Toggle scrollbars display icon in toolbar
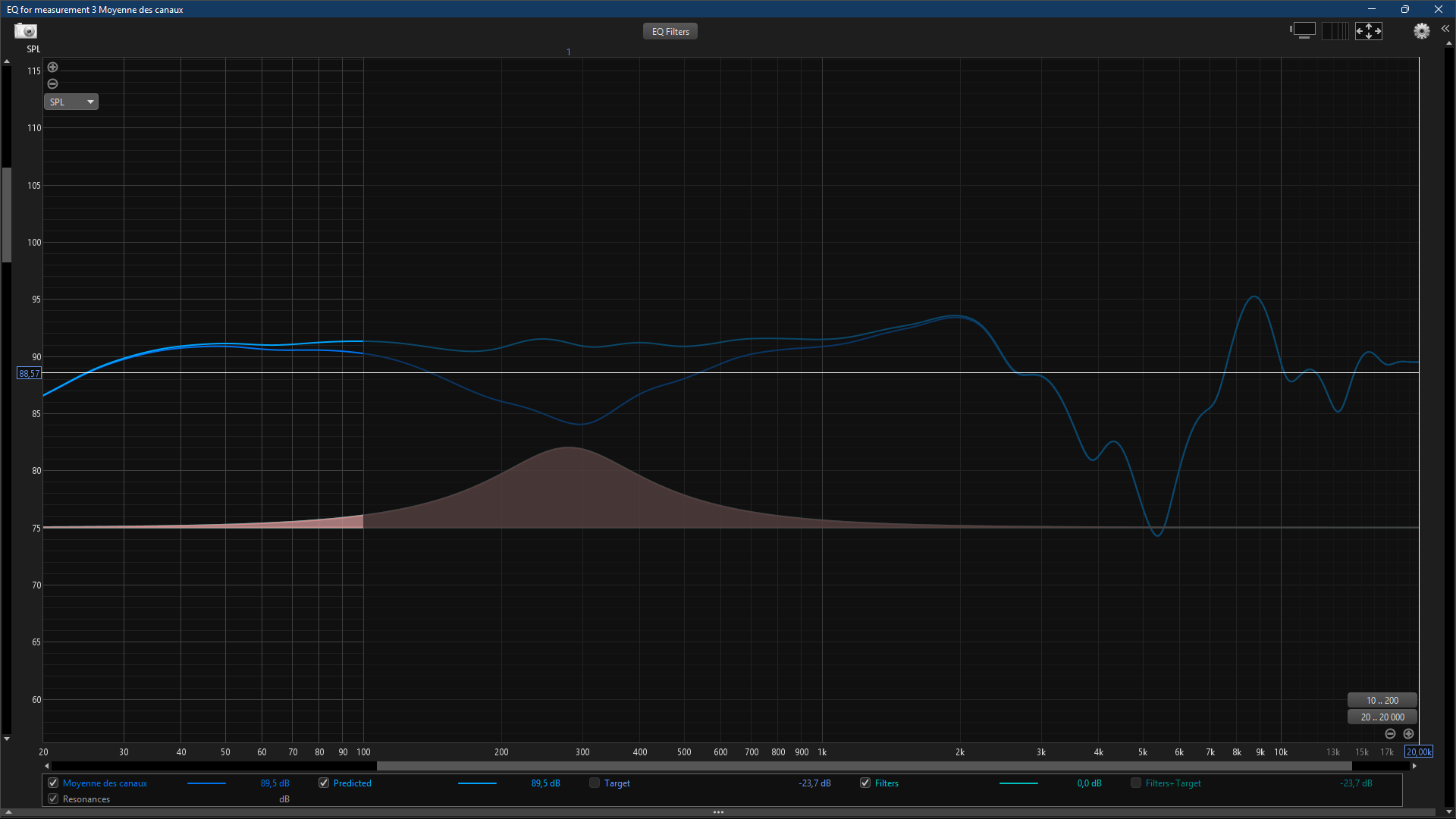This screenshot has height=819, width=1456. 1303,31
